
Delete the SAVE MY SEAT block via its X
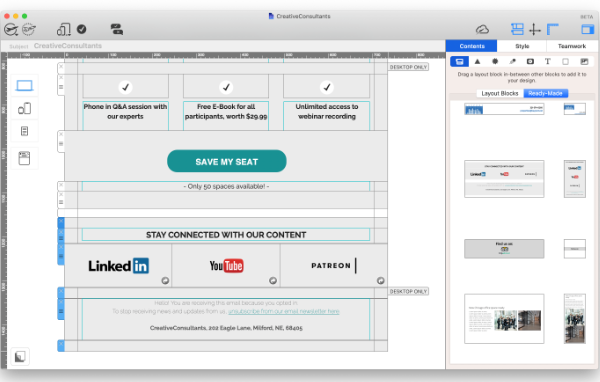tap(61, 135)
